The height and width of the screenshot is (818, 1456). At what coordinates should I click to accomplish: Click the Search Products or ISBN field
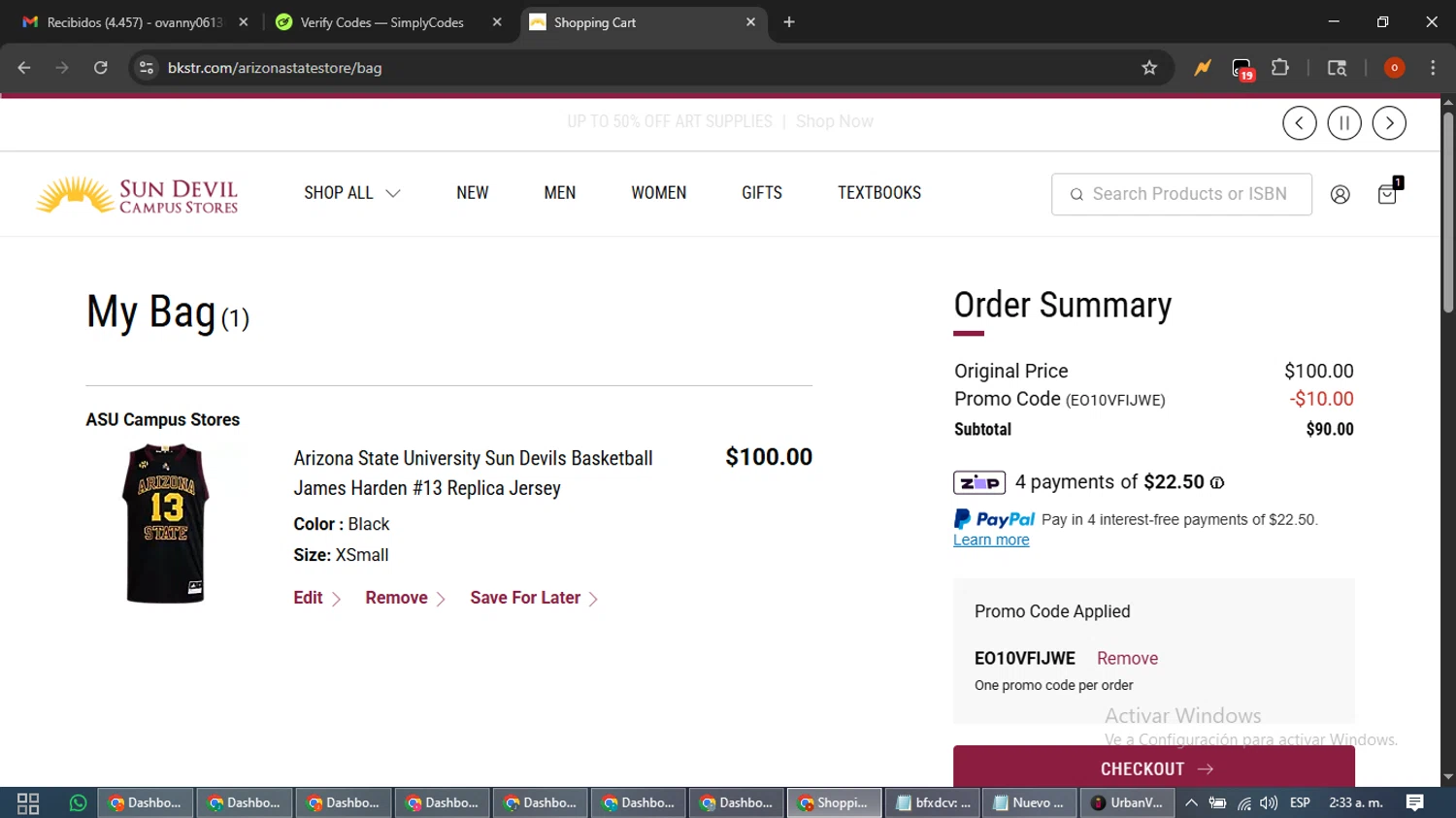tap(1181, 194)
